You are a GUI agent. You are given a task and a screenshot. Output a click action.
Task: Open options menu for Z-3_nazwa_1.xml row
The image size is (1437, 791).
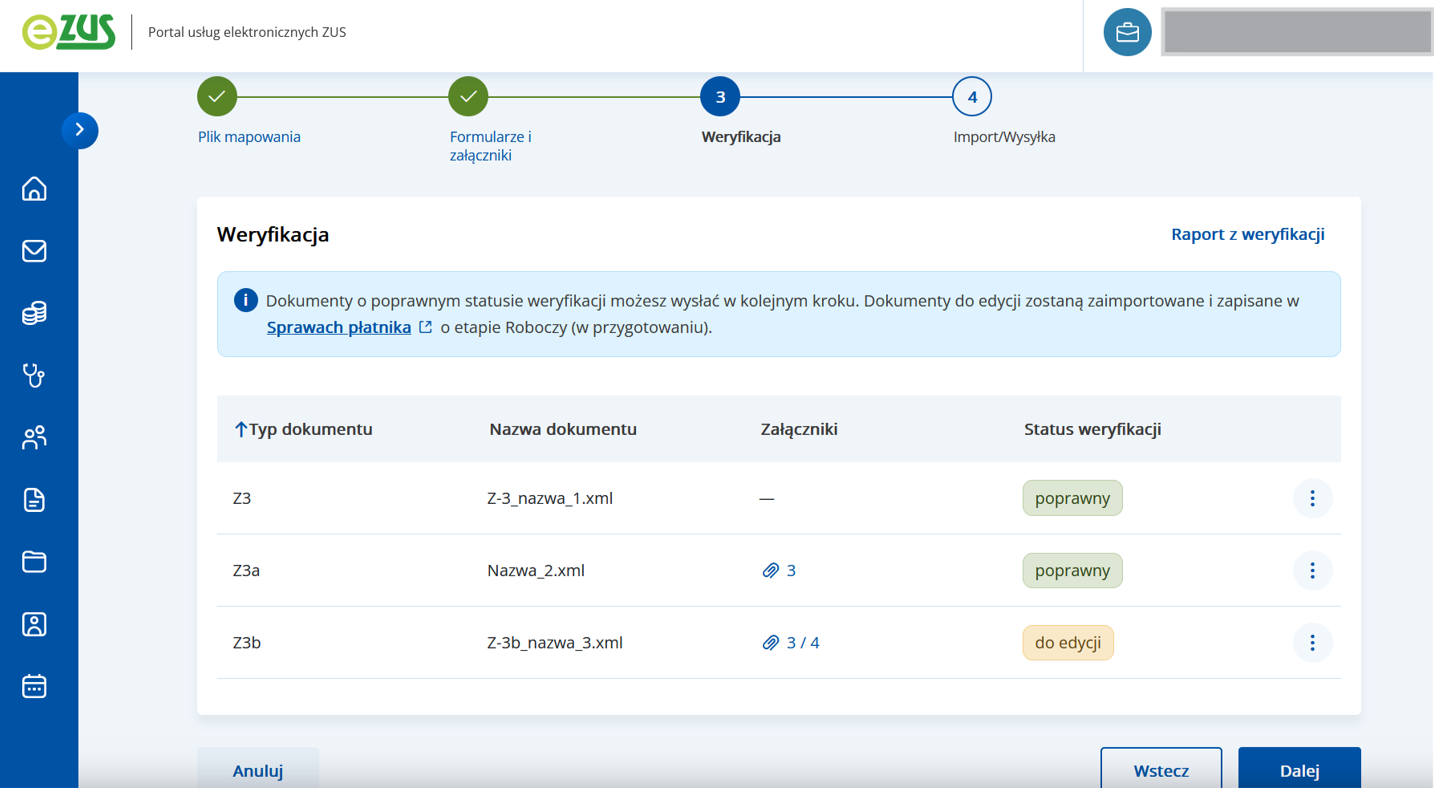pyautogui.click(x=1312, y=498)
